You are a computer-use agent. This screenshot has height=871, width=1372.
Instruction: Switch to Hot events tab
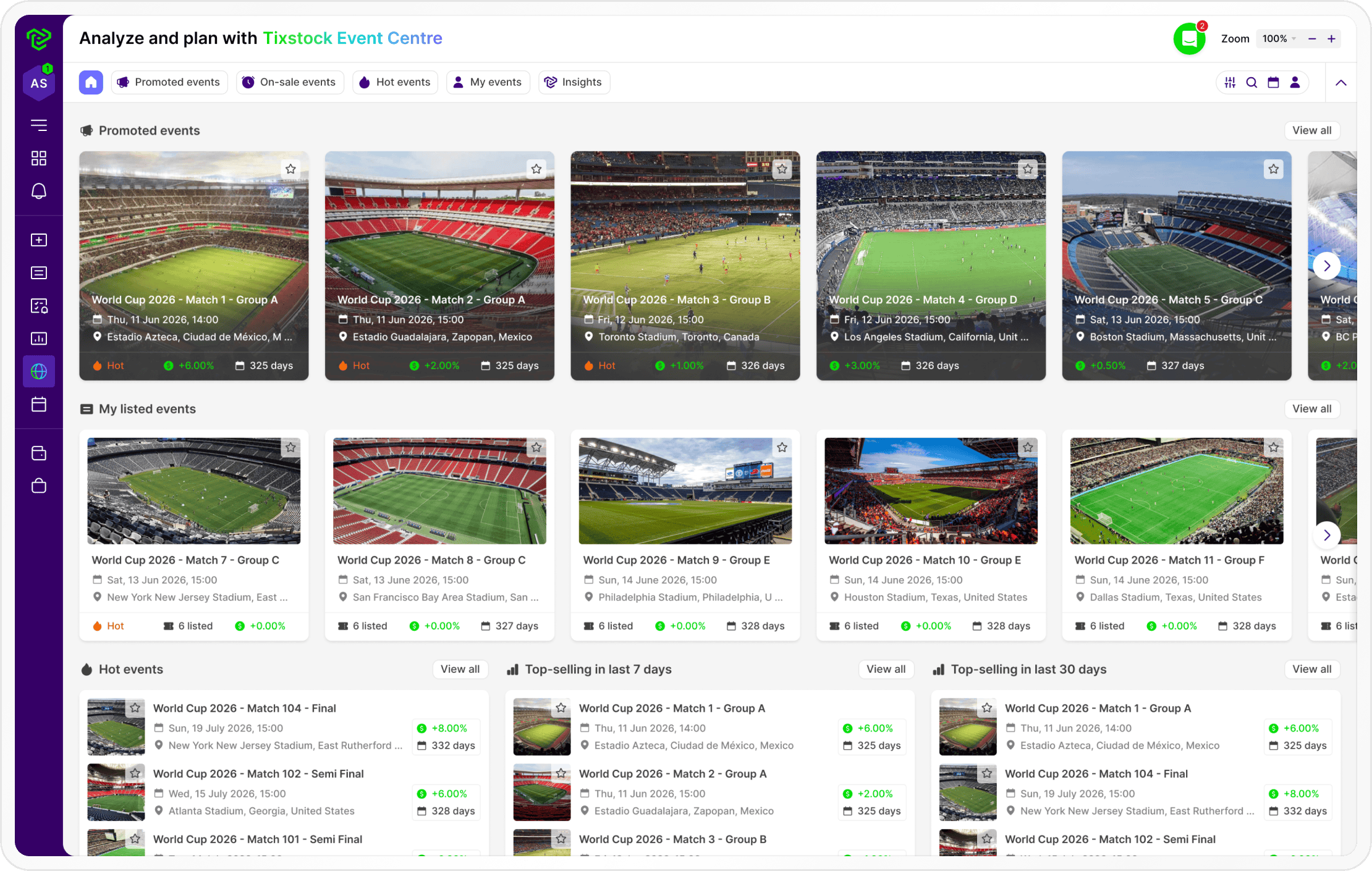point(395,82)
